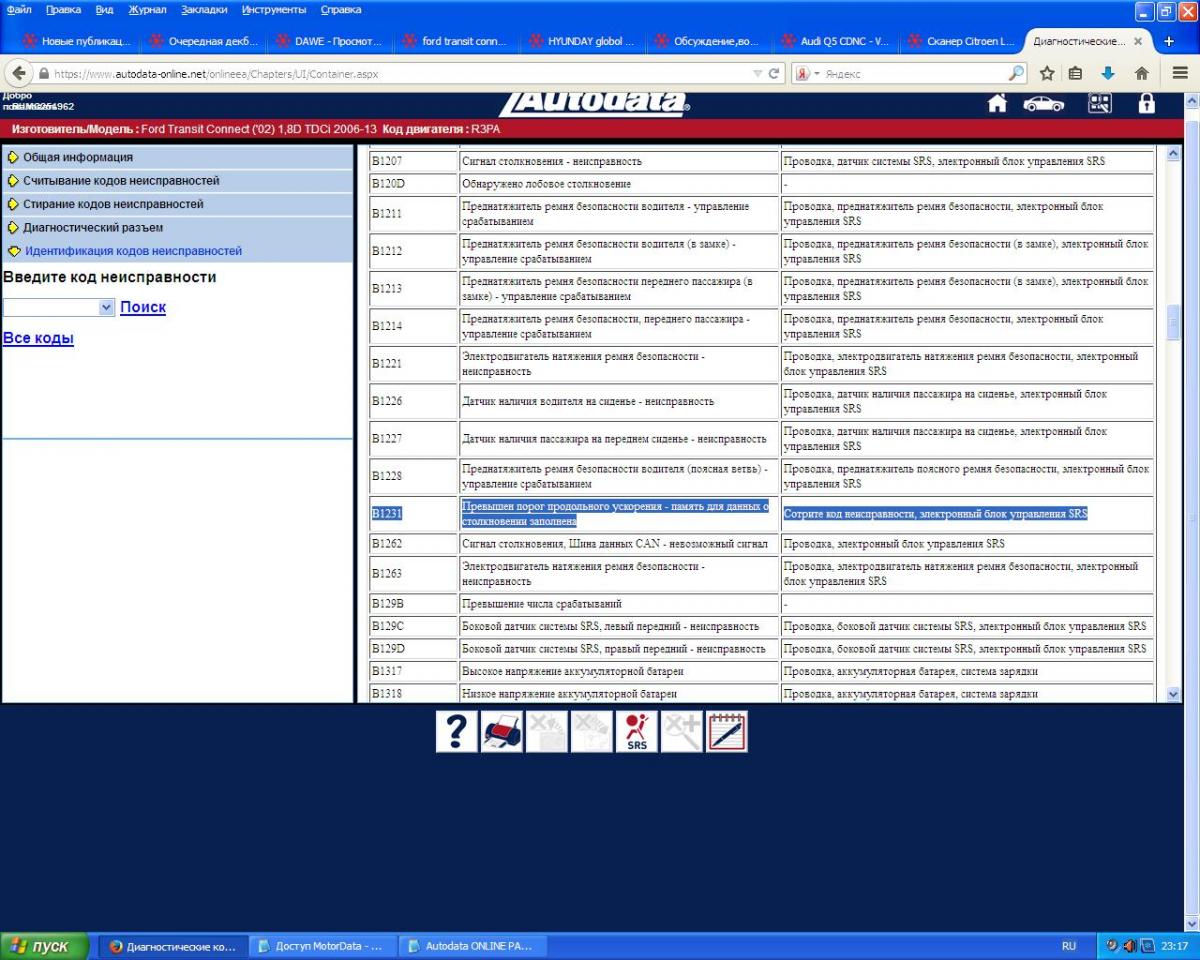Switch to the DAWE - Просмот... tab
Image resolution: width=1200 pixels, height=960 pixels.
[328, 42]
